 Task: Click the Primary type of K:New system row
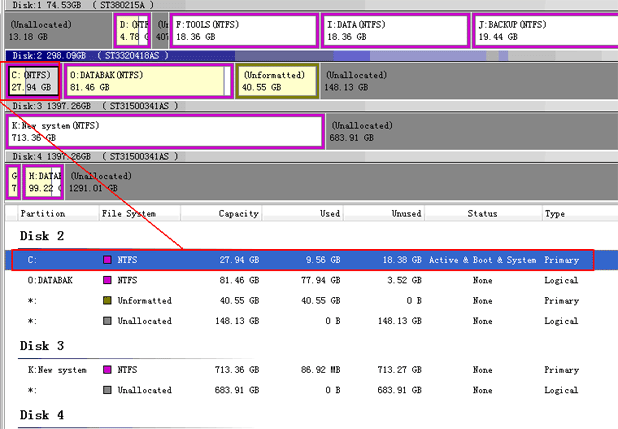point(562,370)
